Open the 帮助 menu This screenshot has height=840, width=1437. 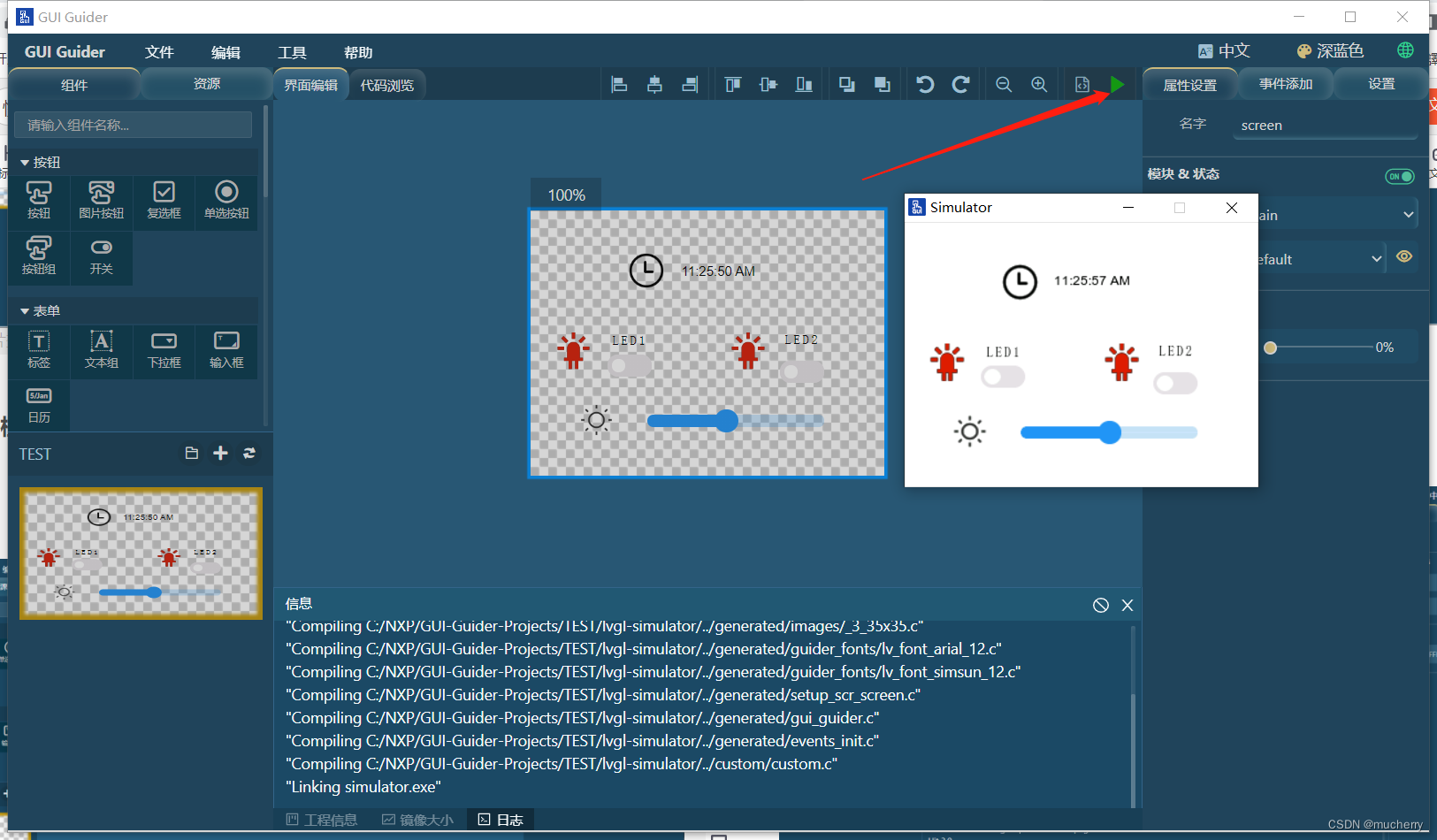358,52
